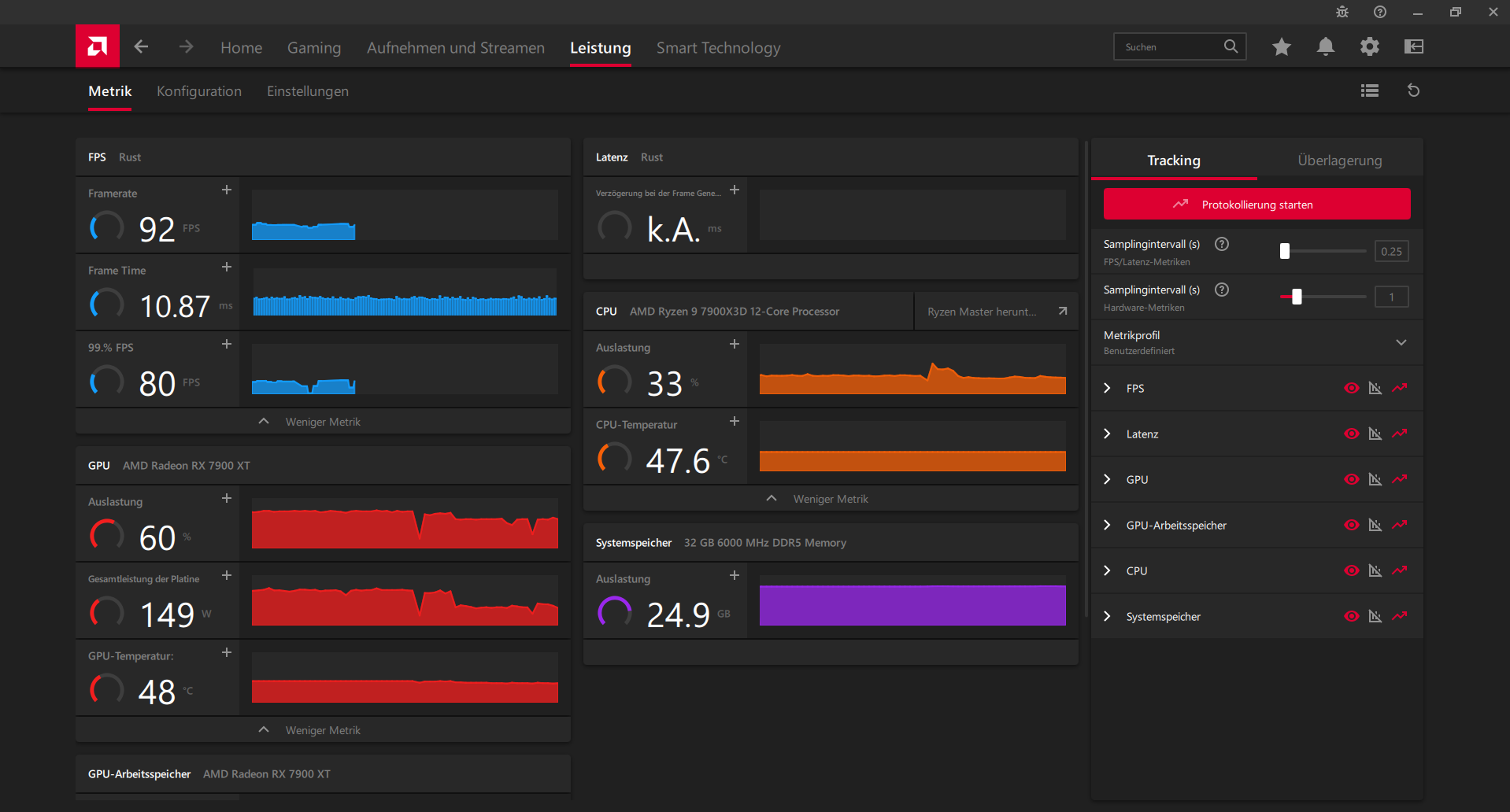Click the AMD logo icon
The width and height of the screenshot is (1510, 812).
(98, 46)
